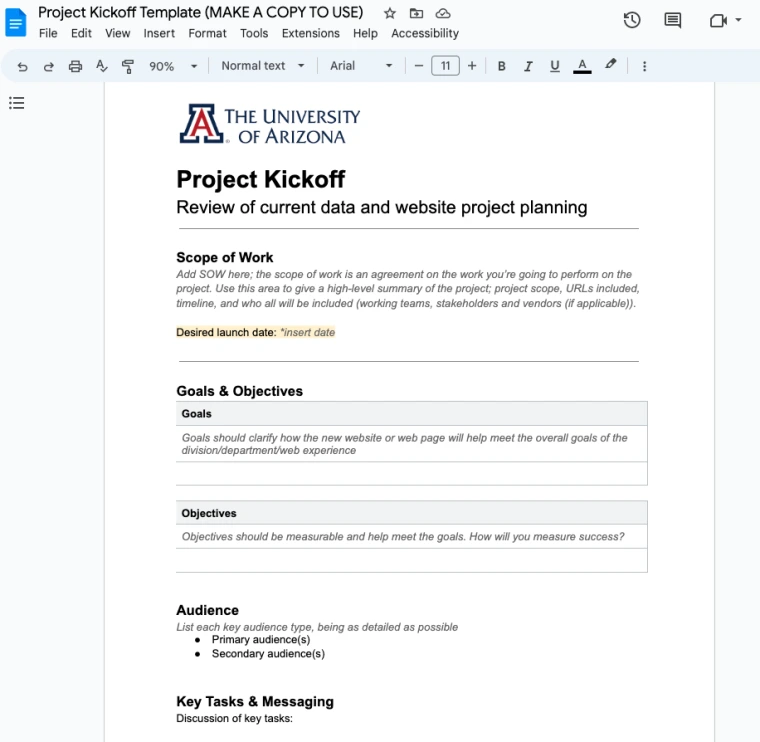Viewport: 760px width, 742px height.
Task: Open the Help menu
Action: pyautogui.click(x=365, y=33)
